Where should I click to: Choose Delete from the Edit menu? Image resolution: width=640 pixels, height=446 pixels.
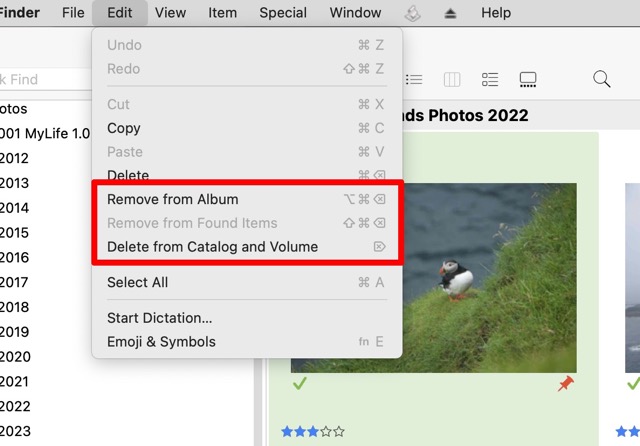point(247,175)
